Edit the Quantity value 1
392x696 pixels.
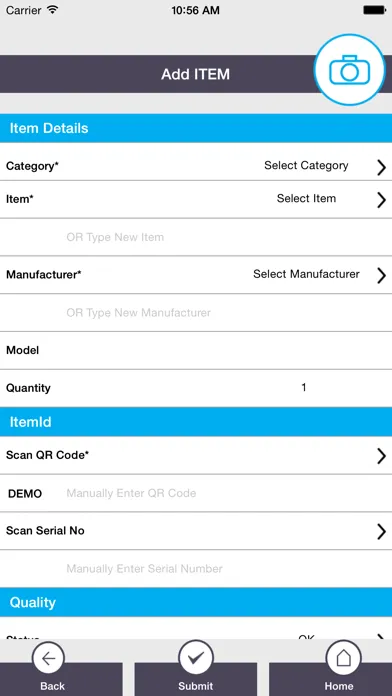click(x=304, y=388)
